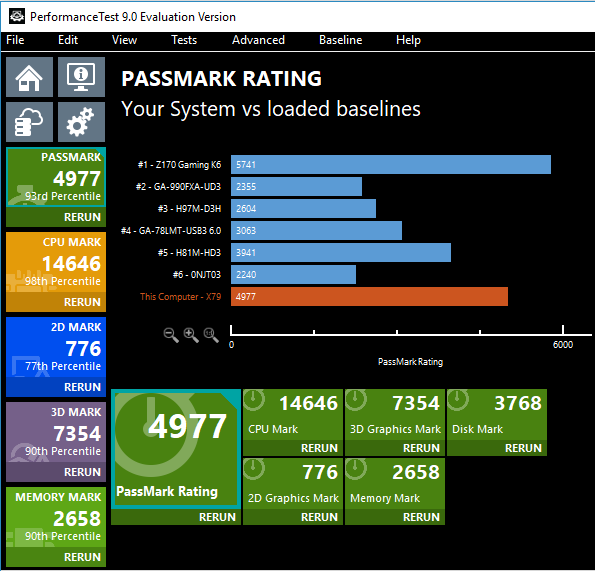The width and height of the screenshot is (595, 571).
Task: Click the 2D Graphics Mark tile clock icon
Action: [x=254, y=469]
